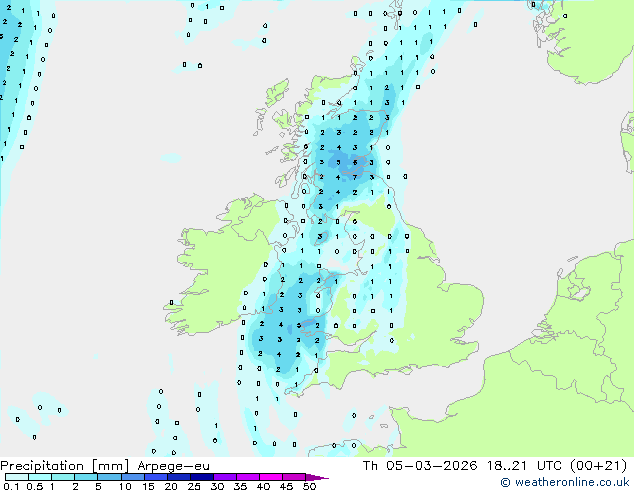Click the 25–30 mm navy legend swatch

[x=201, y=477]
